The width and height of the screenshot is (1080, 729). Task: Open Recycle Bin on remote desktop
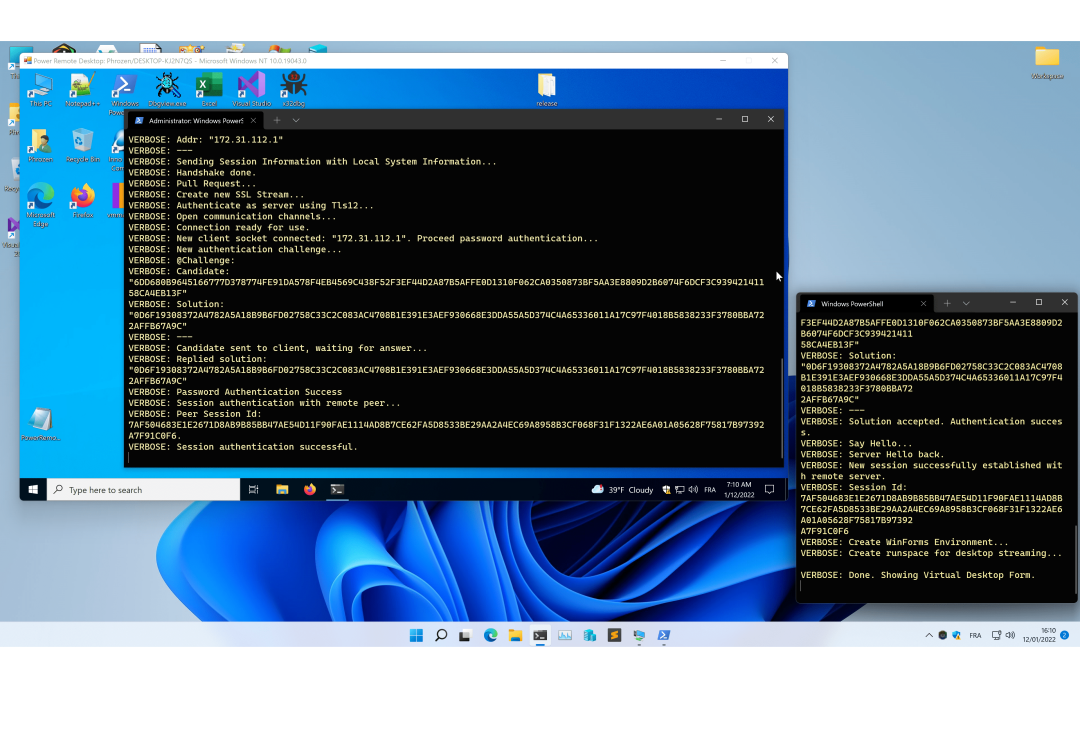click(83, 145)
